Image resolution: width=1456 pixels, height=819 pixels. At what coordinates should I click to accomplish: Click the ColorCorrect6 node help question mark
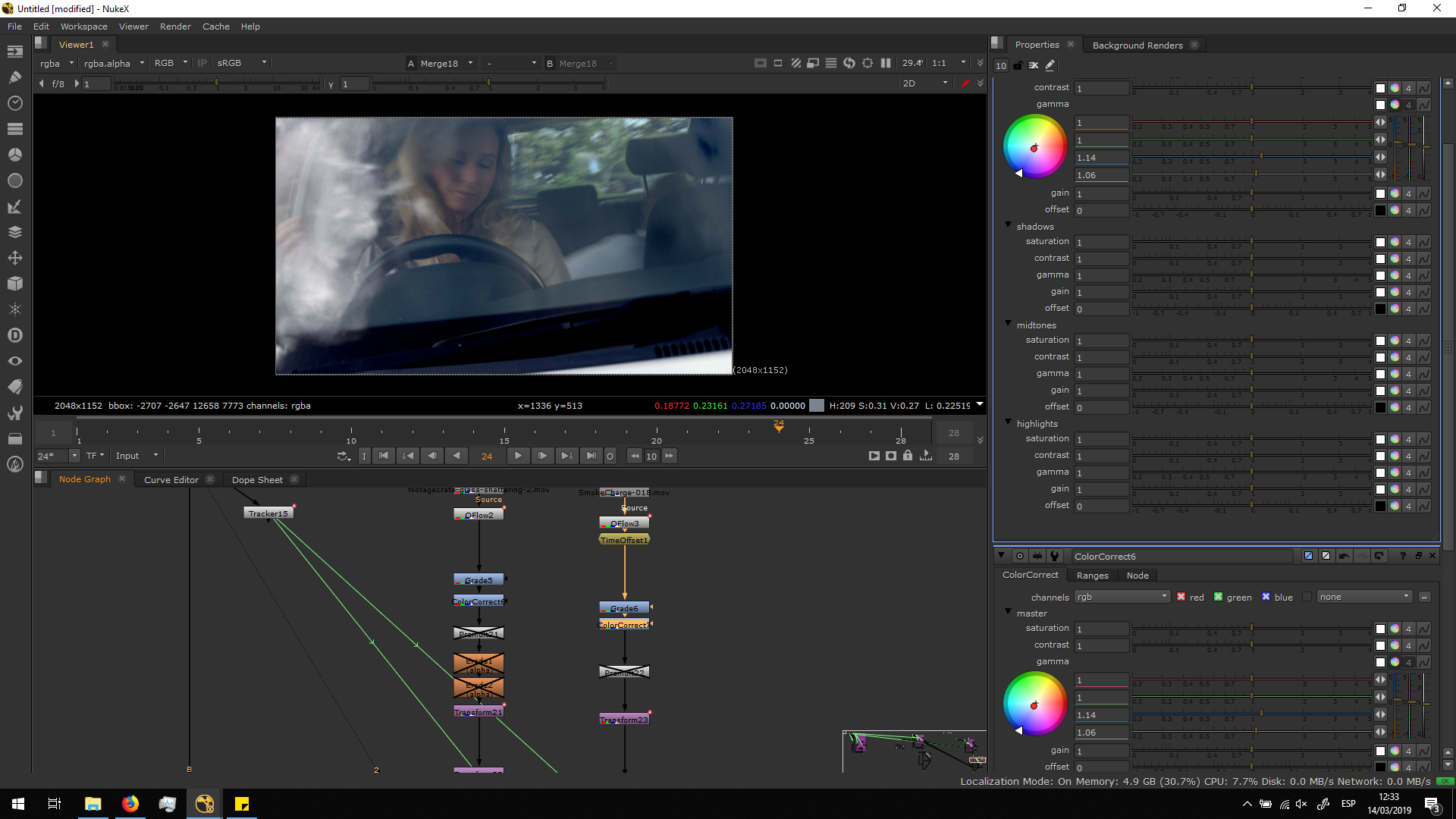(1402, 556)
